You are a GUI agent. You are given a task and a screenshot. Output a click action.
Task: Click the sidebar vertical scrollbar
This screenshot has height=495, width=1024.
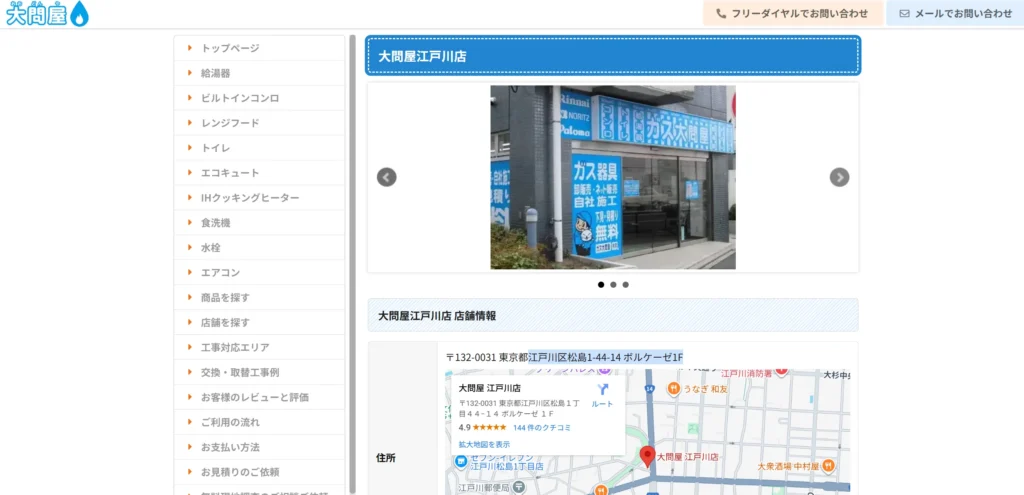pos(352,260)
